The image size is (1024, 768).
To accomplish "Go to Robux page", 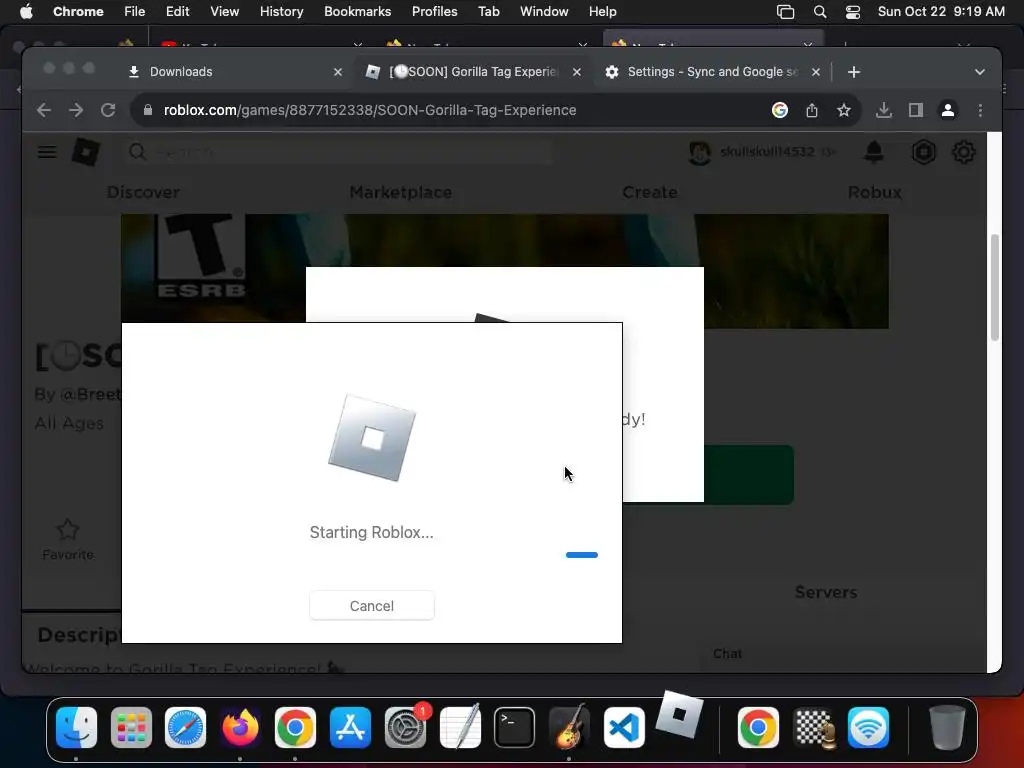I will (874, 192).
